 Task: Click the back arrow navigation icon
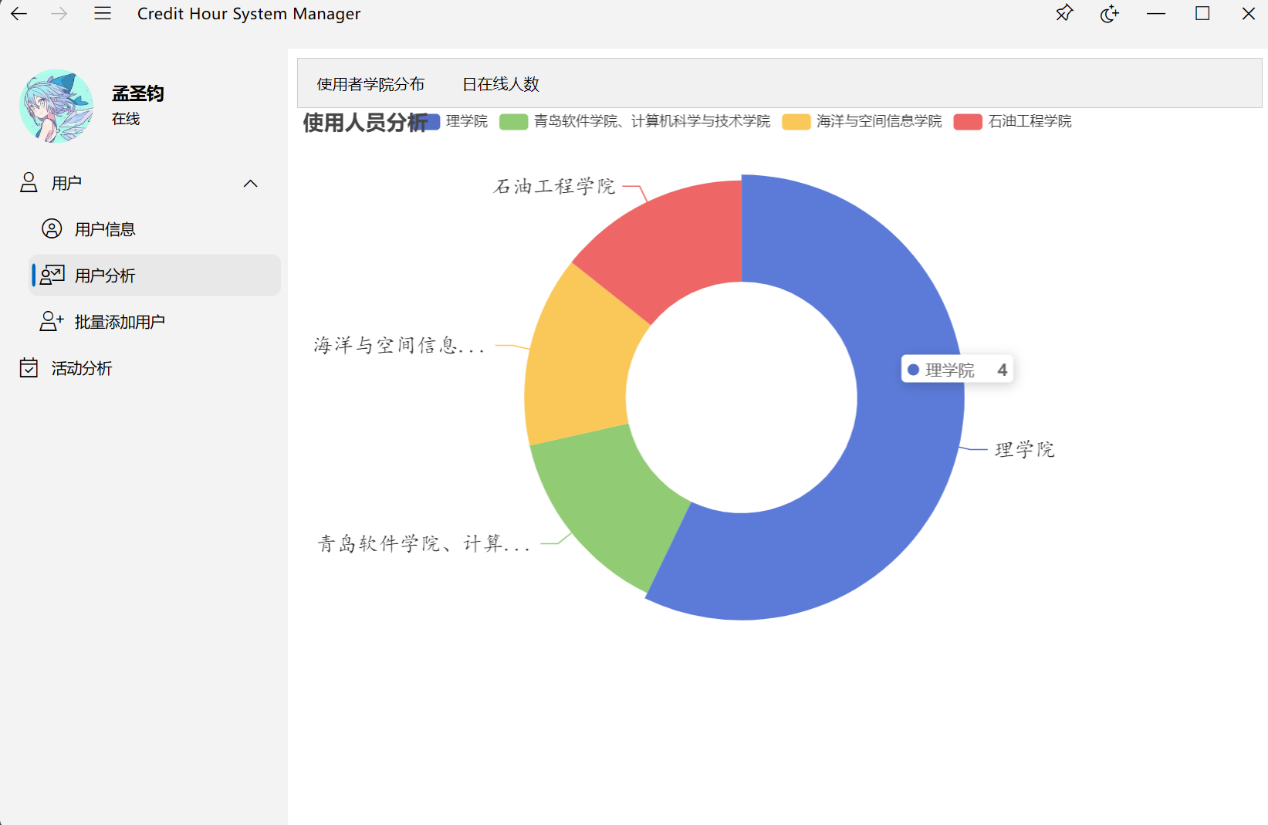coord(19,14)
